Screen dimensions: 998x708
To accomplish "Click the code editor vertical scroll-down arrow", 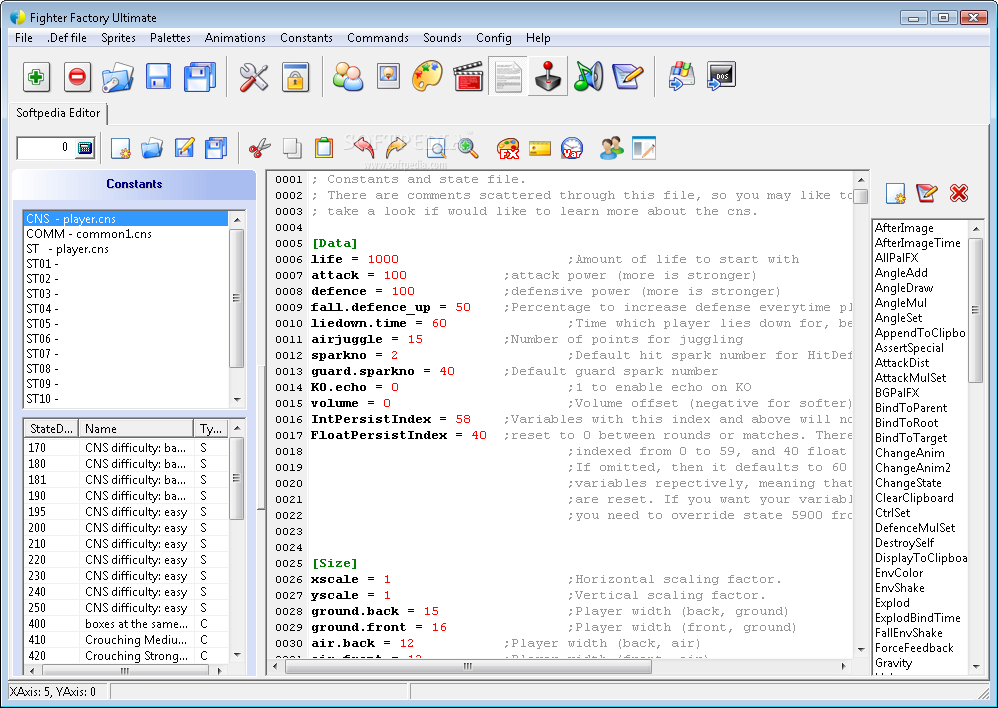I will click(x=861, y=650).
